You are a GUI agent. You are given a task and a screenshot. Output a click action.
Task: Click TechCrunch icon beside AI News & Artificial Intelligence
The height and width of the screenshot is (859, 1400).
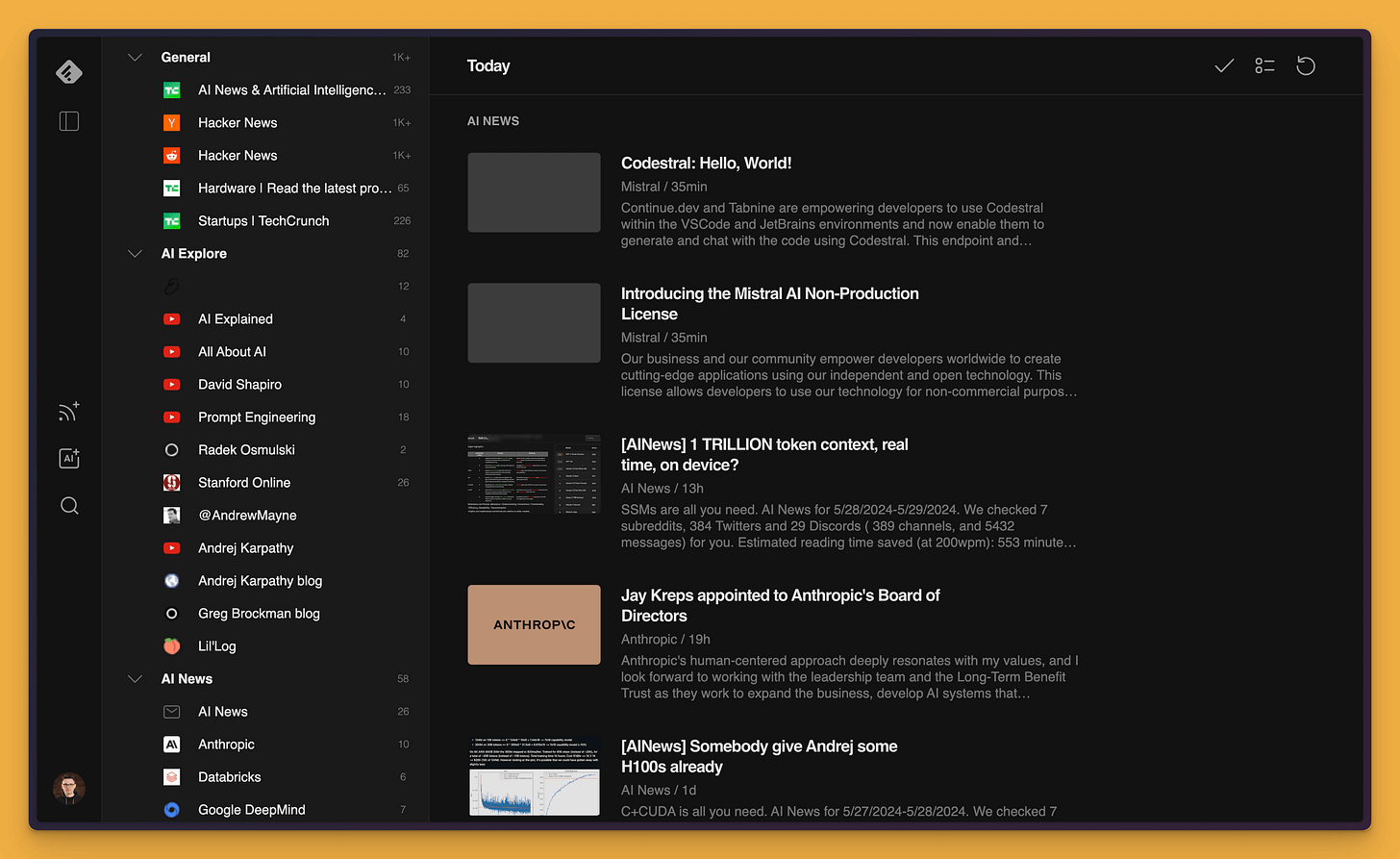(172, 90)
